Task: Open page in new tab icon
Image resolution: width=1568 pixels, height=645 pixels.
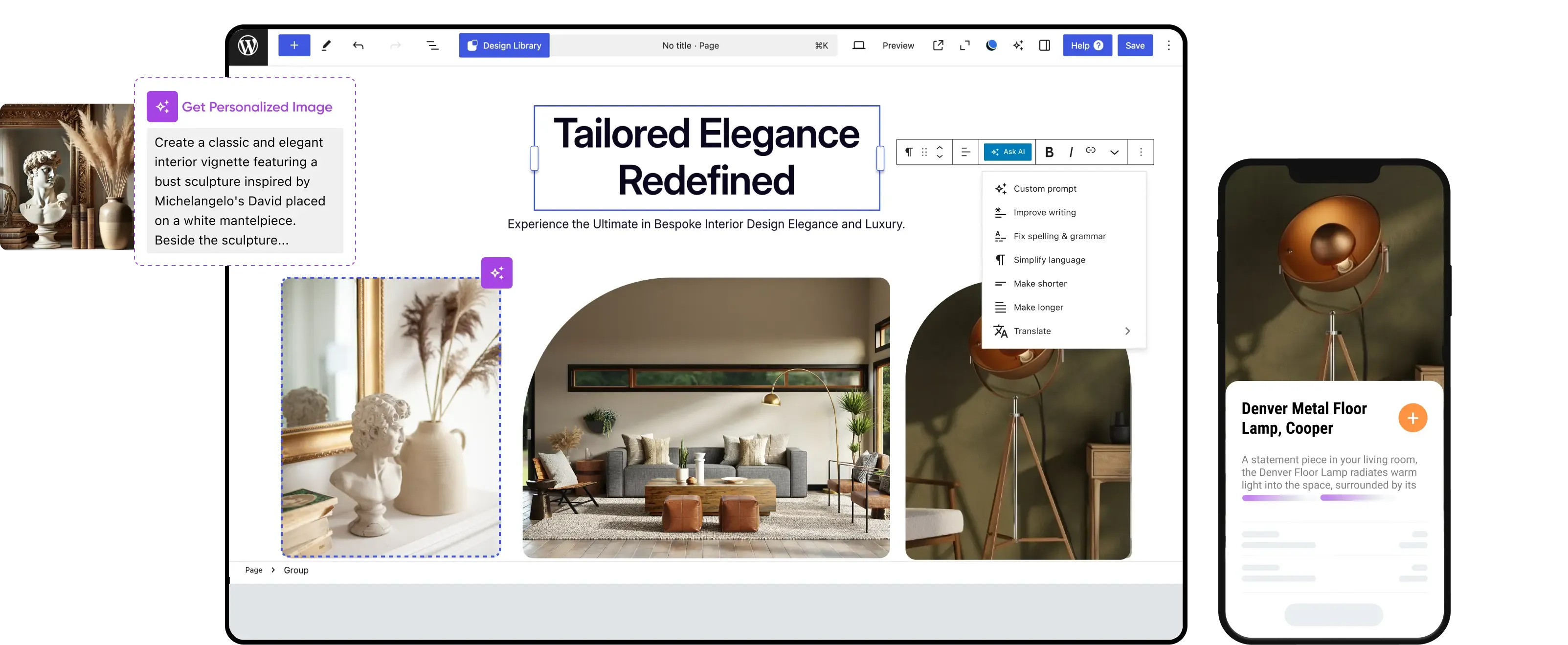Action: [938, 45]
